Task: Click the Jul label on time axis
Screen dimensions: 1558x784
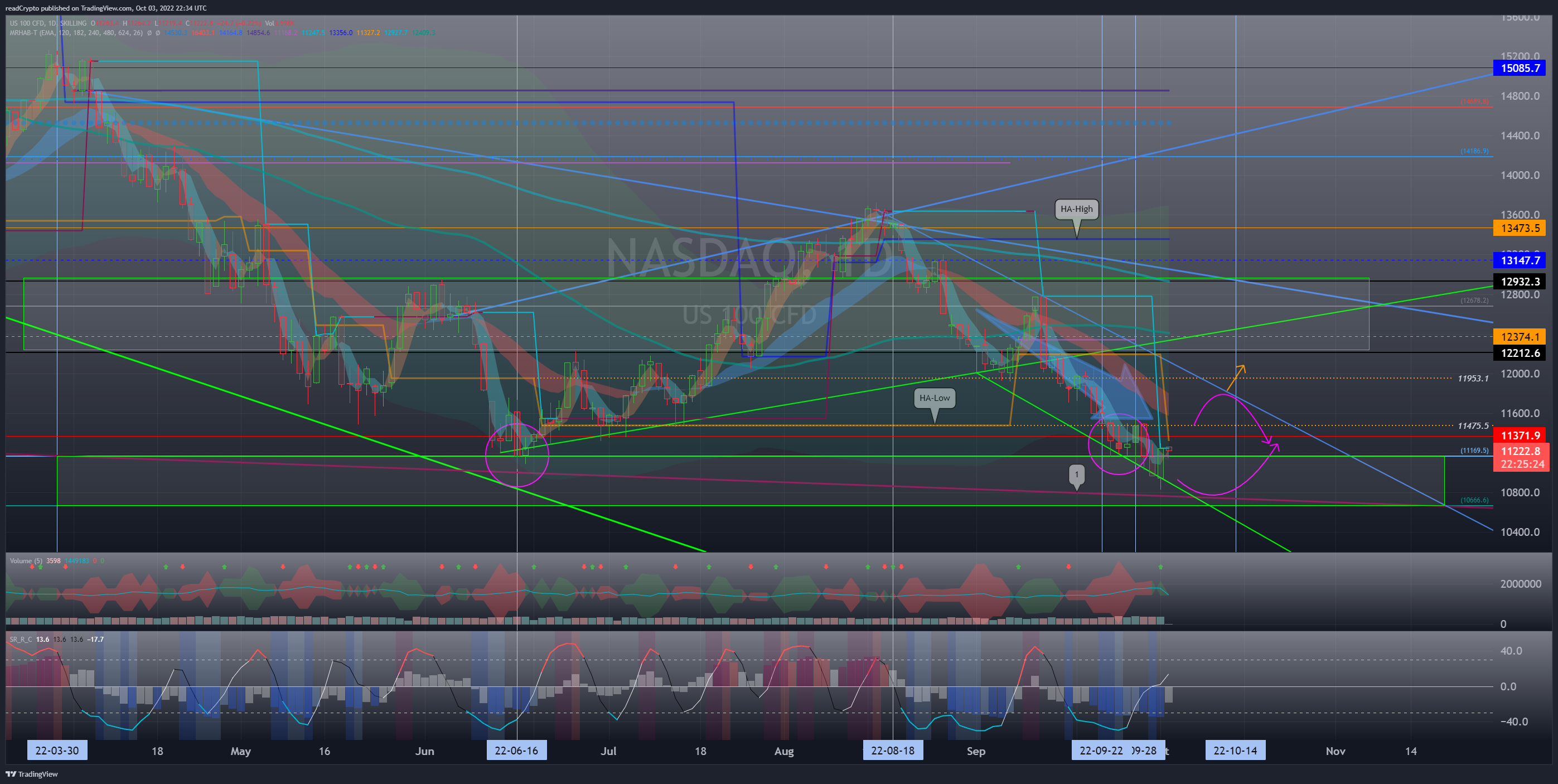Action: point(608,751)
